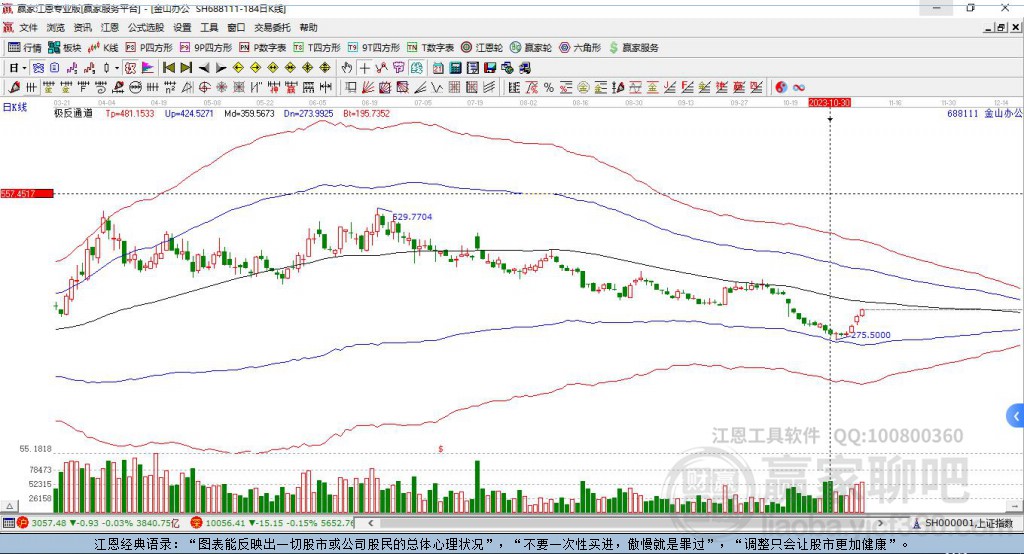This screenshot has height=554, width=1024.
Task: Click the black right arrow to step forward
Action: (x=221, y=68)
